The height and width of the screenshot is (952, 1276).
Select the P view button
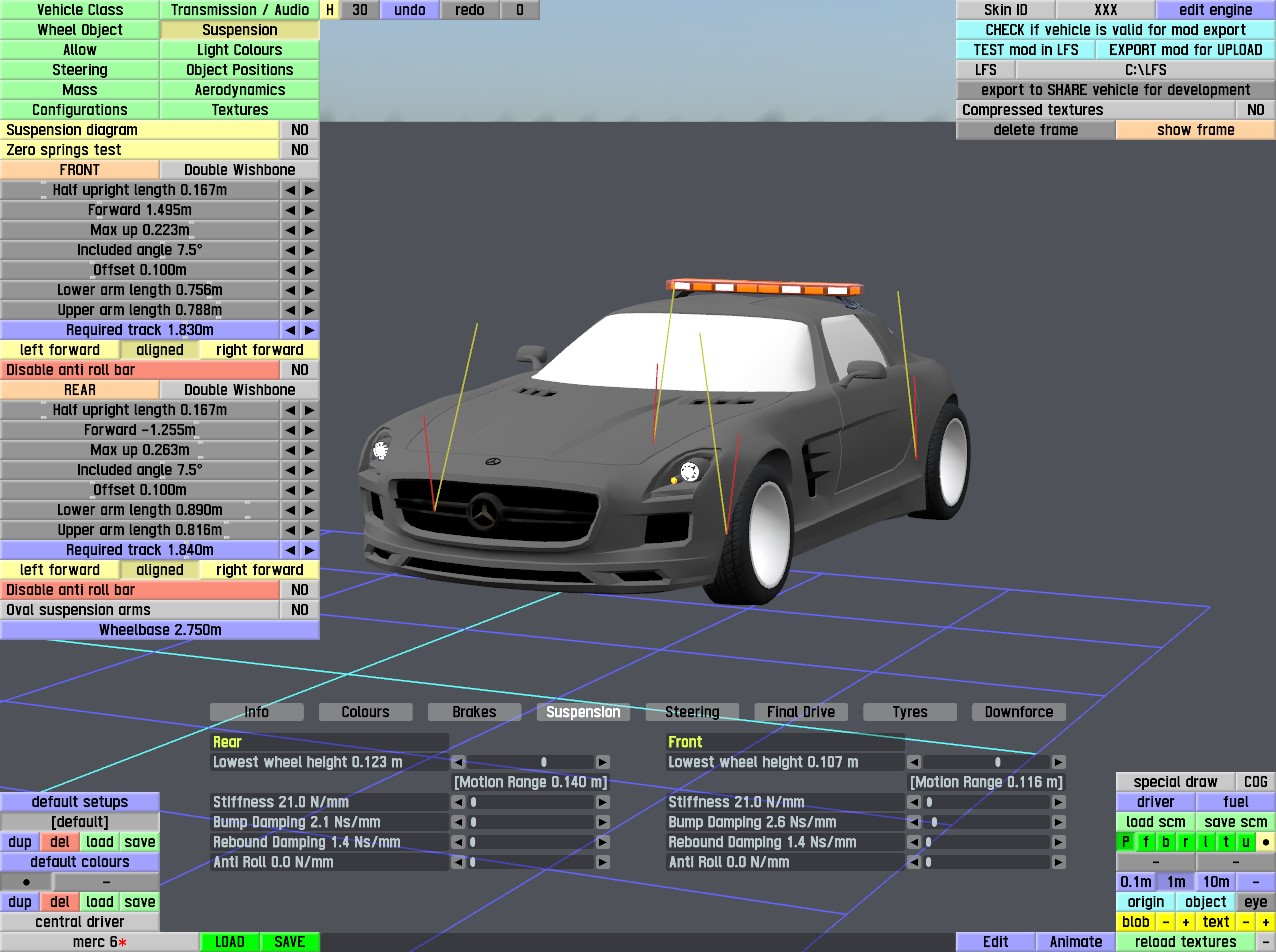[x=1126, y=842]
